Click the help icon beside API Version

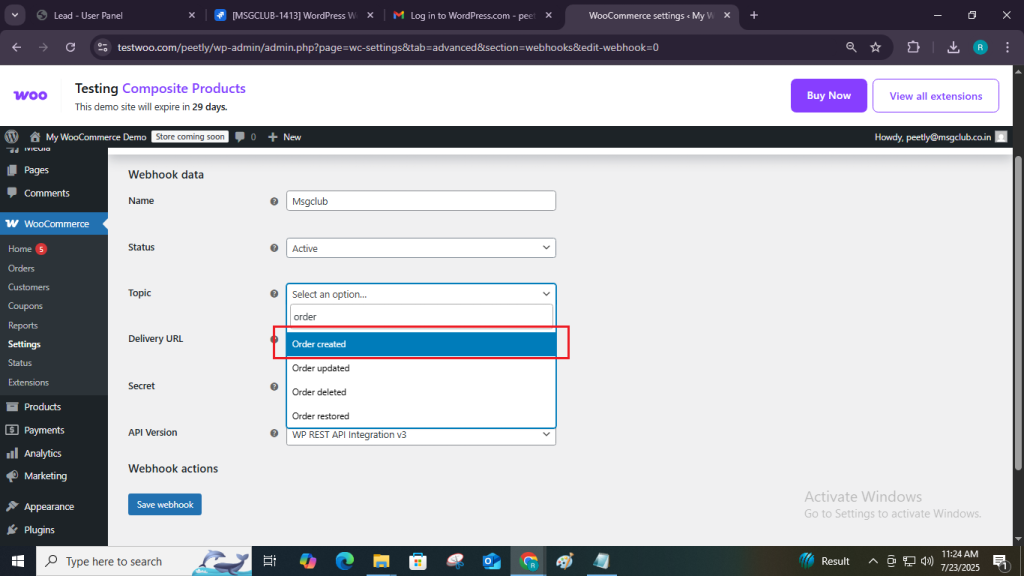point(274,433)
